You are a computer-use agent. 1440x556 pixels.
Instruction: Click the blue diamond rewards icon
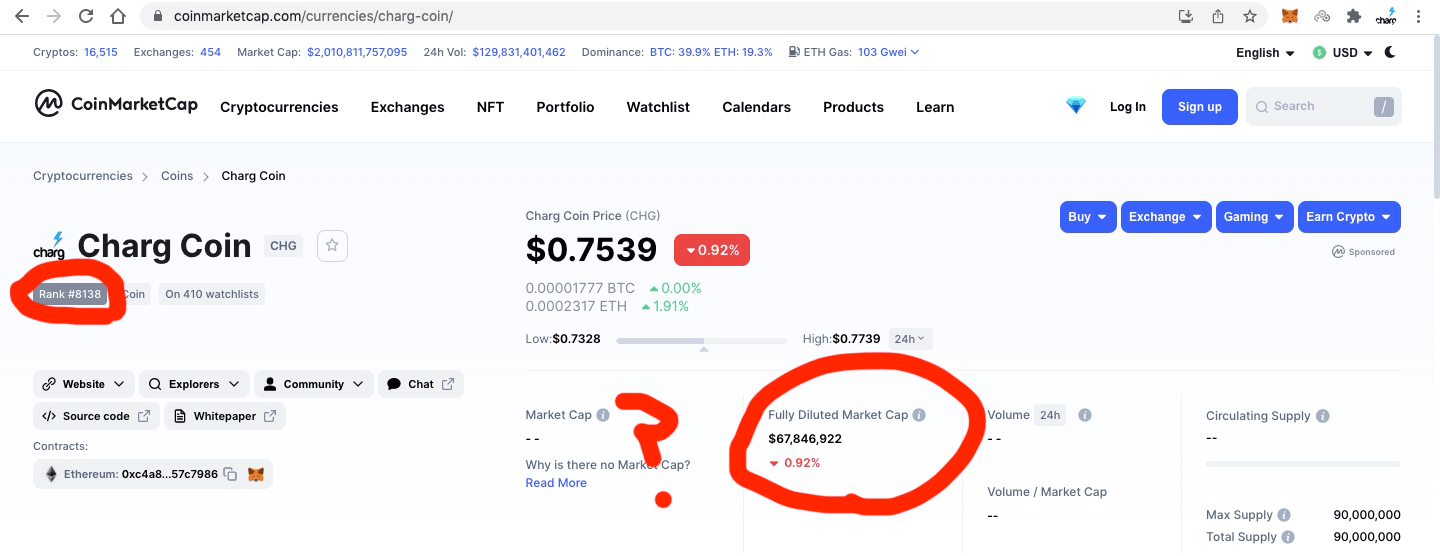[1076, 106]
